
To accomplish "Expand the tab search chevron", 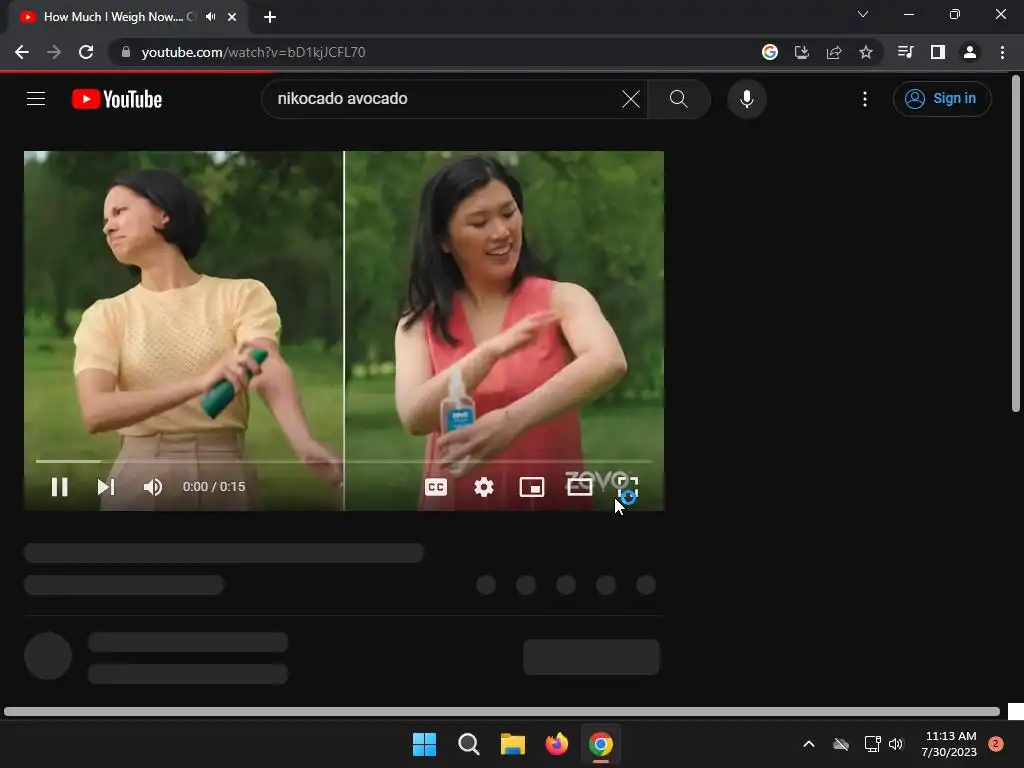I will [863, 14].
